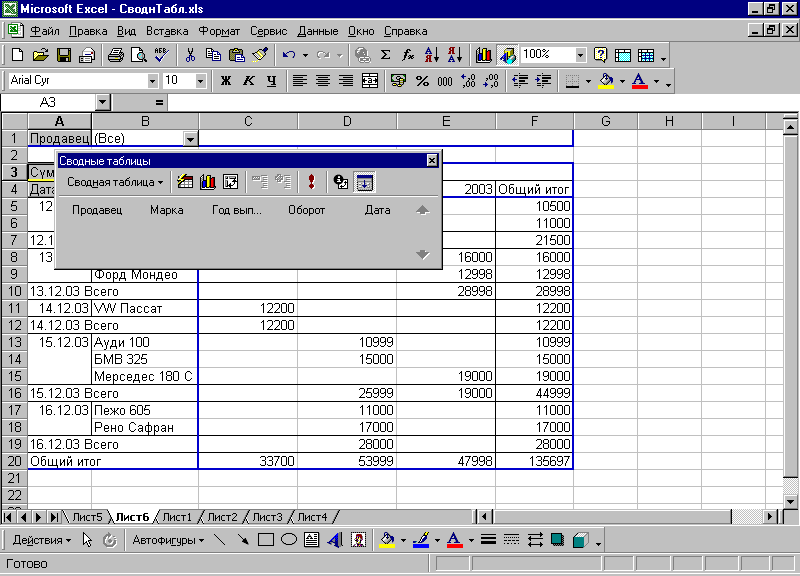Toggle bold formatting Ж
800x576 pixels.
[x=226, y=81]
